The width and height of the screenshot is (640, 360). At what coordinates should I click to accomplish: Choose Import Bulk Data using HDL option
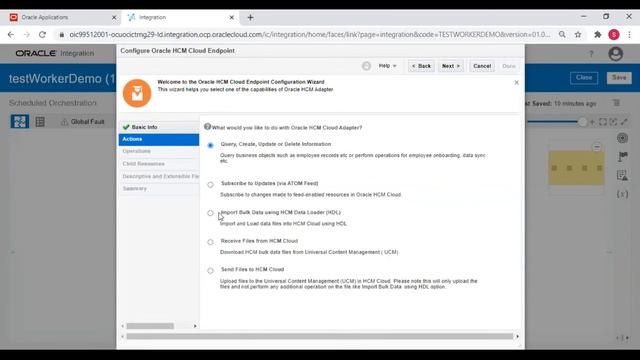pyautogui.click(x=210, y=213)
